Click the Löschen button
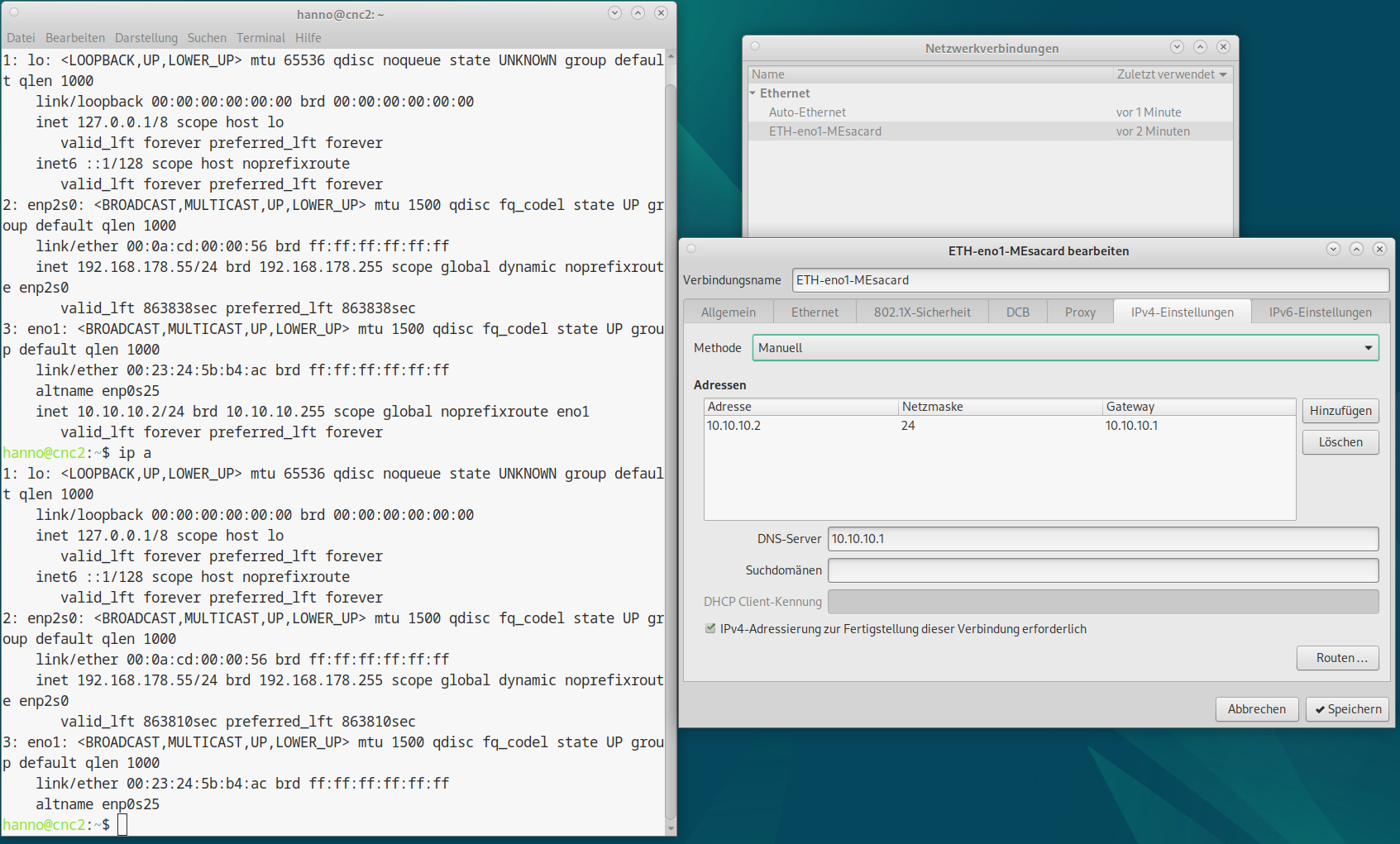This screenshot has width=1400, height=844. click(x=1340, y=442)
